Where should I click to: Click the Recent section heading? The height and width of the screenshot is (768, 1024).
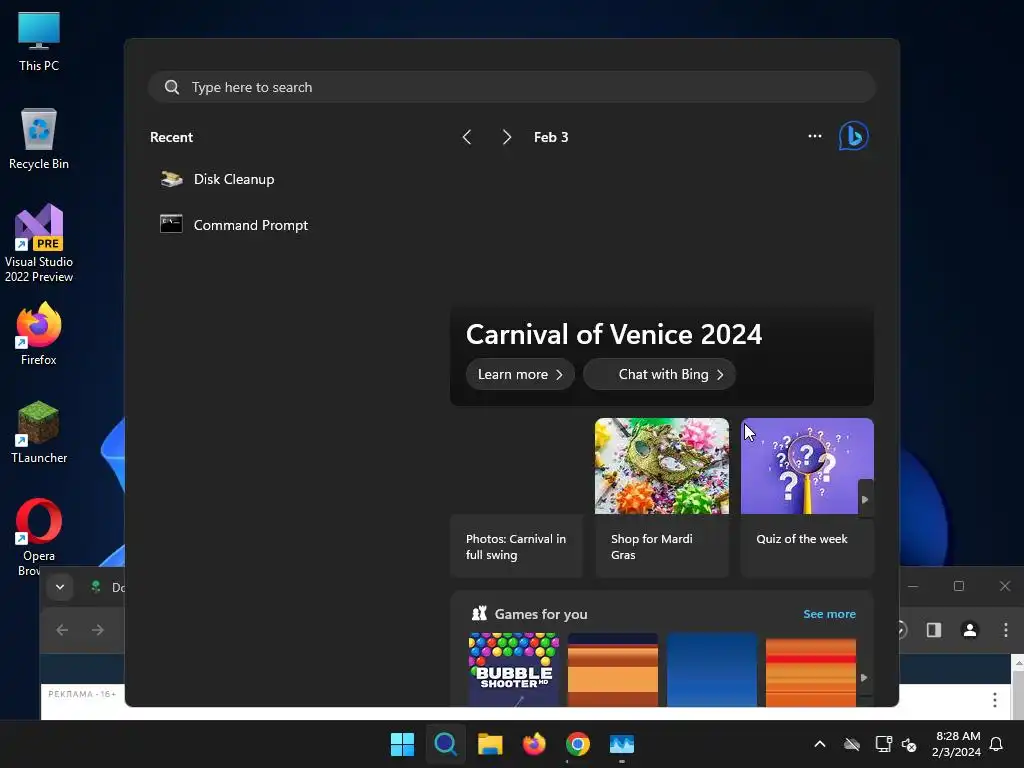point(172,137)
